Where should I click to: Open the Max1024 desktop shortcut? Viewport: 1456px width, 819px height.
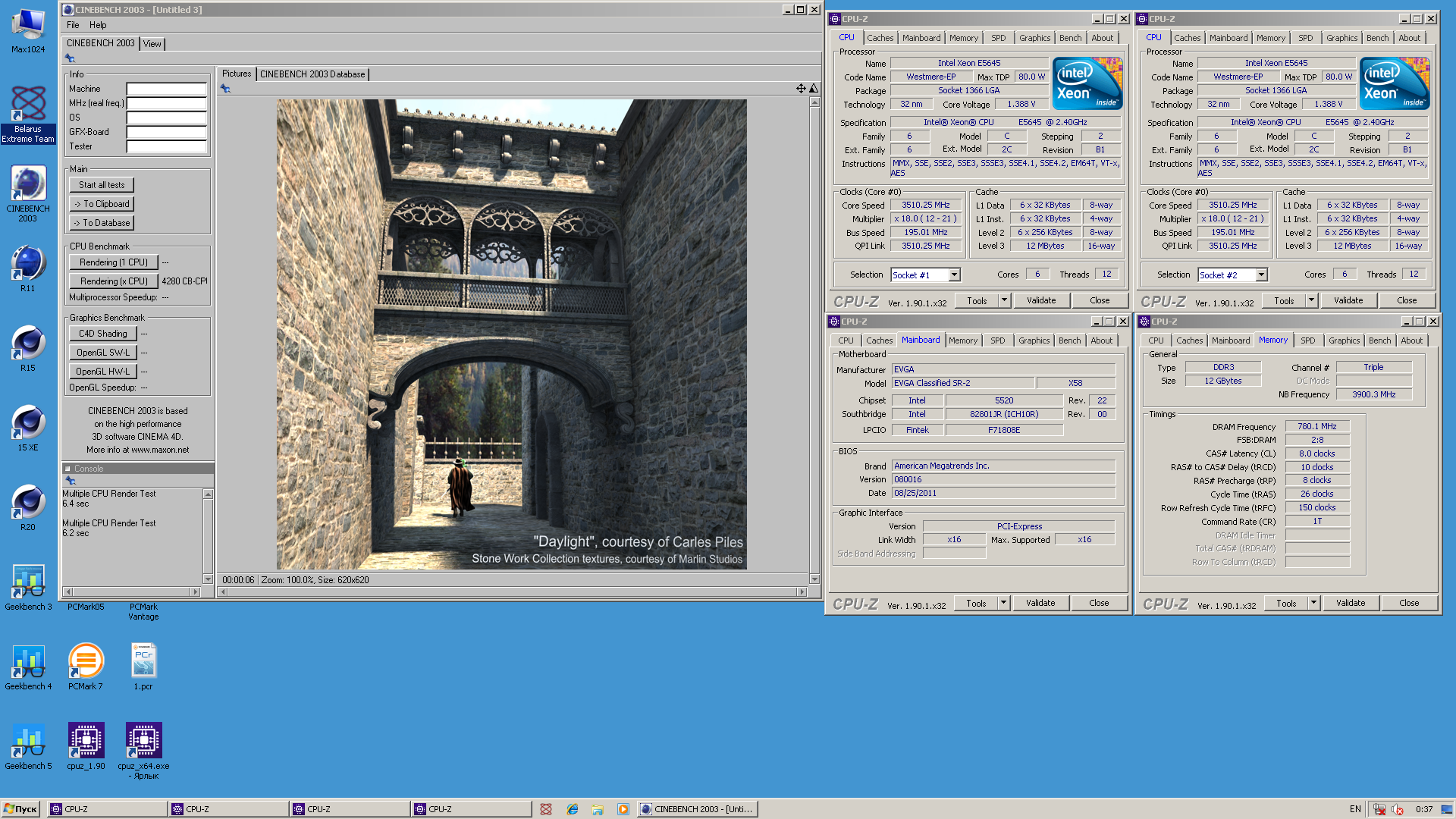(x=28, y=31)
